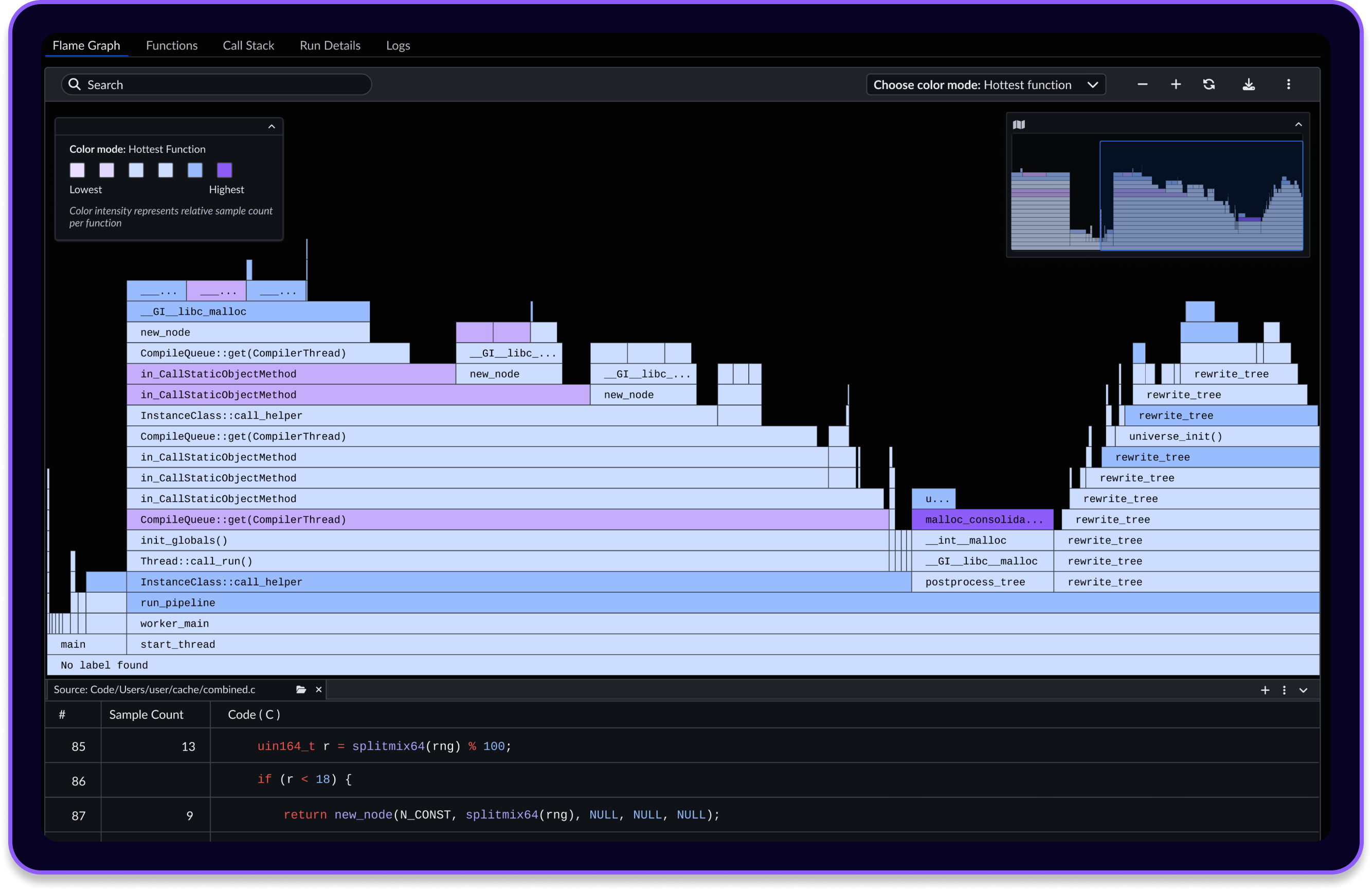The height and width of the screenshot is (891, 1372).
Task: Switch to the Functions tab
Action: click(x=172, y=45)
